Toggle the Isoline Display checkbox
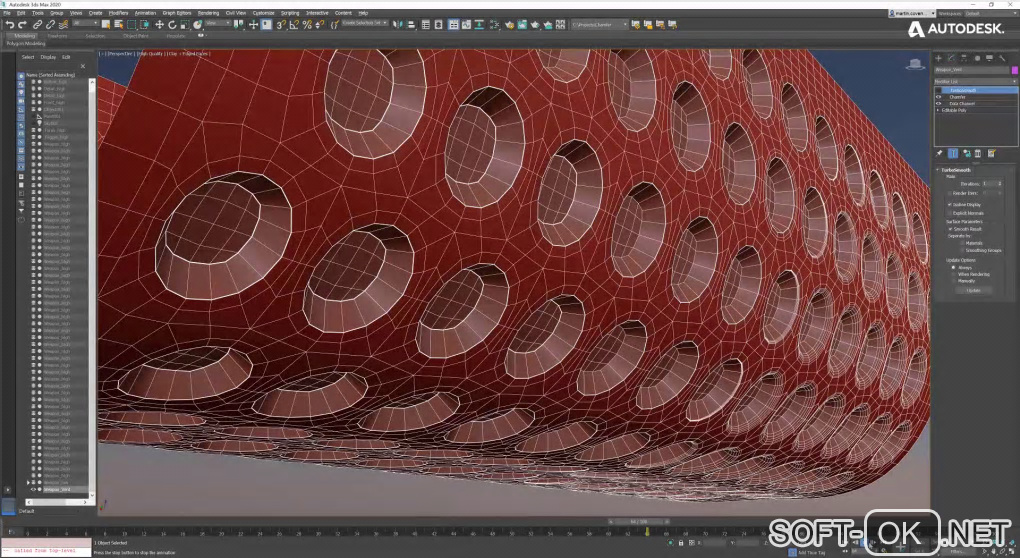1020x558 pixels. [950, 204]
